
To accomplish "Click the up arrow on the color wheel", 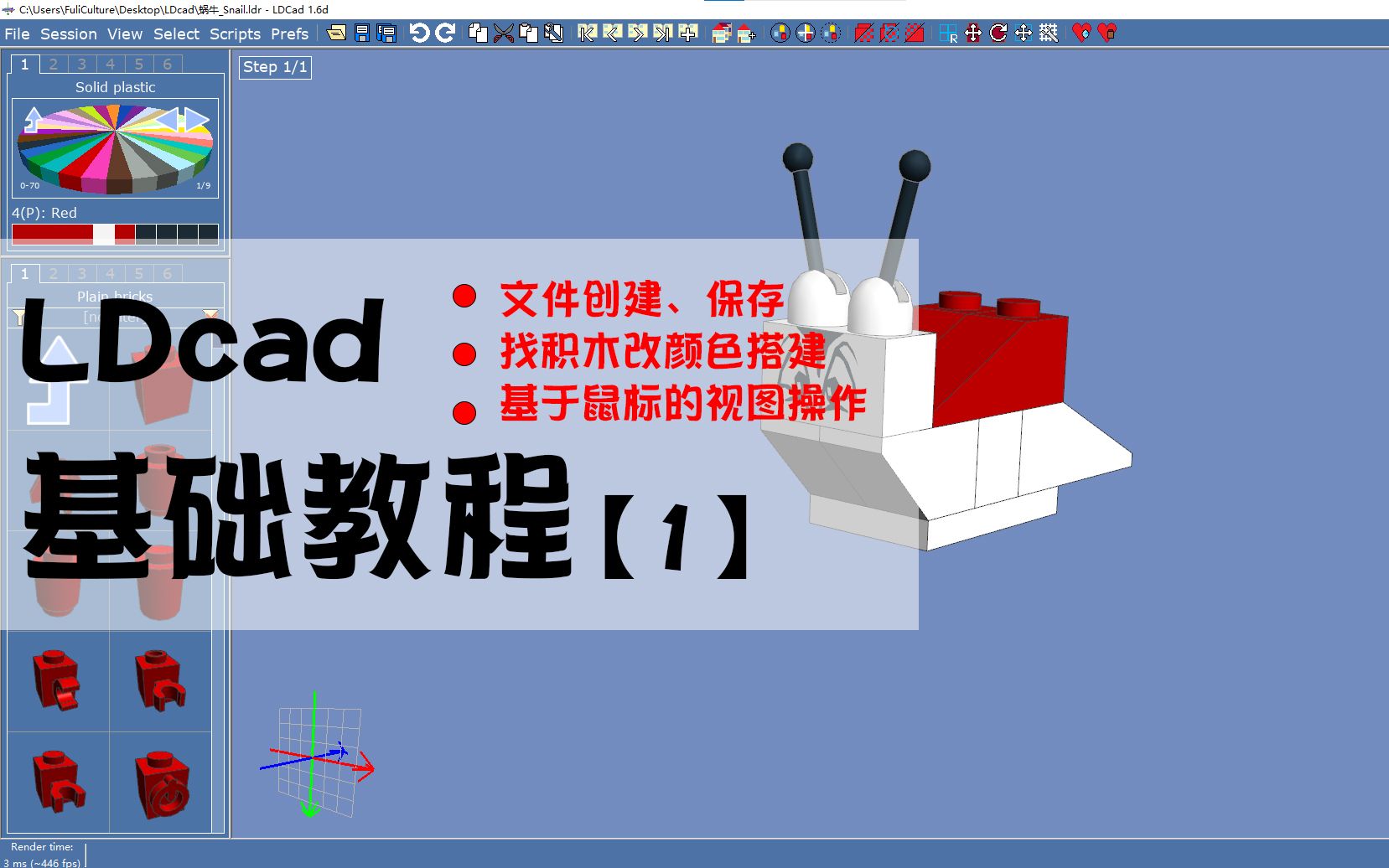I will point(34,120).
